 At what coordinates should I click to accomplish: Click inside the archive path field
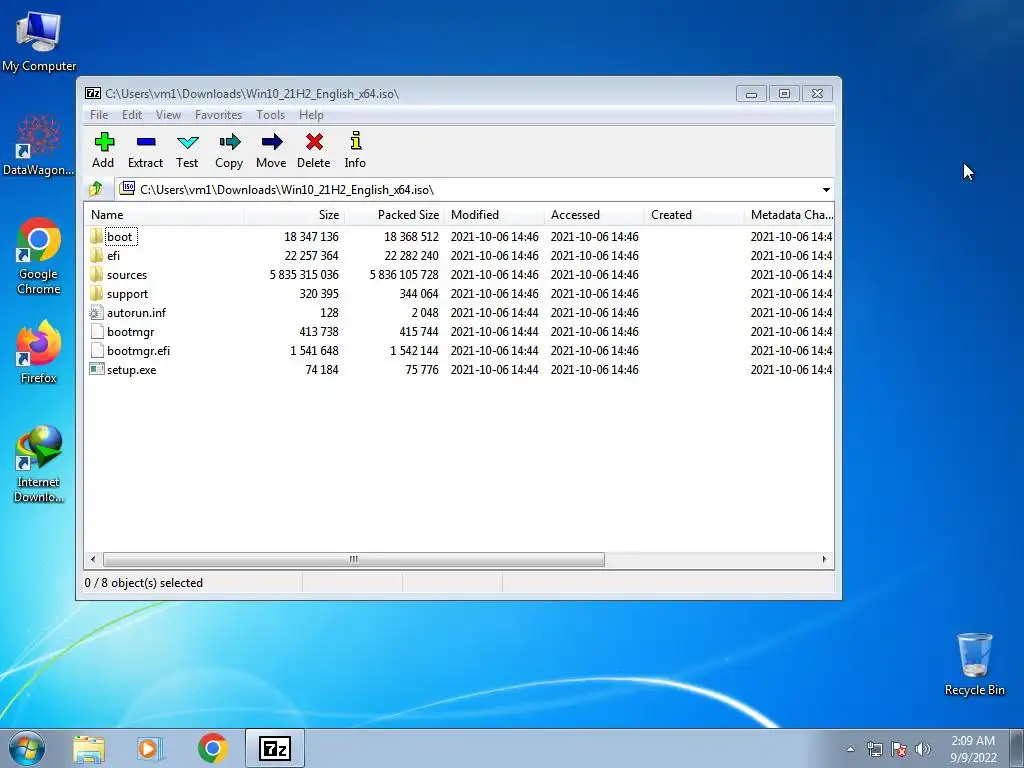pyautogui.click(x=475, y=189)
